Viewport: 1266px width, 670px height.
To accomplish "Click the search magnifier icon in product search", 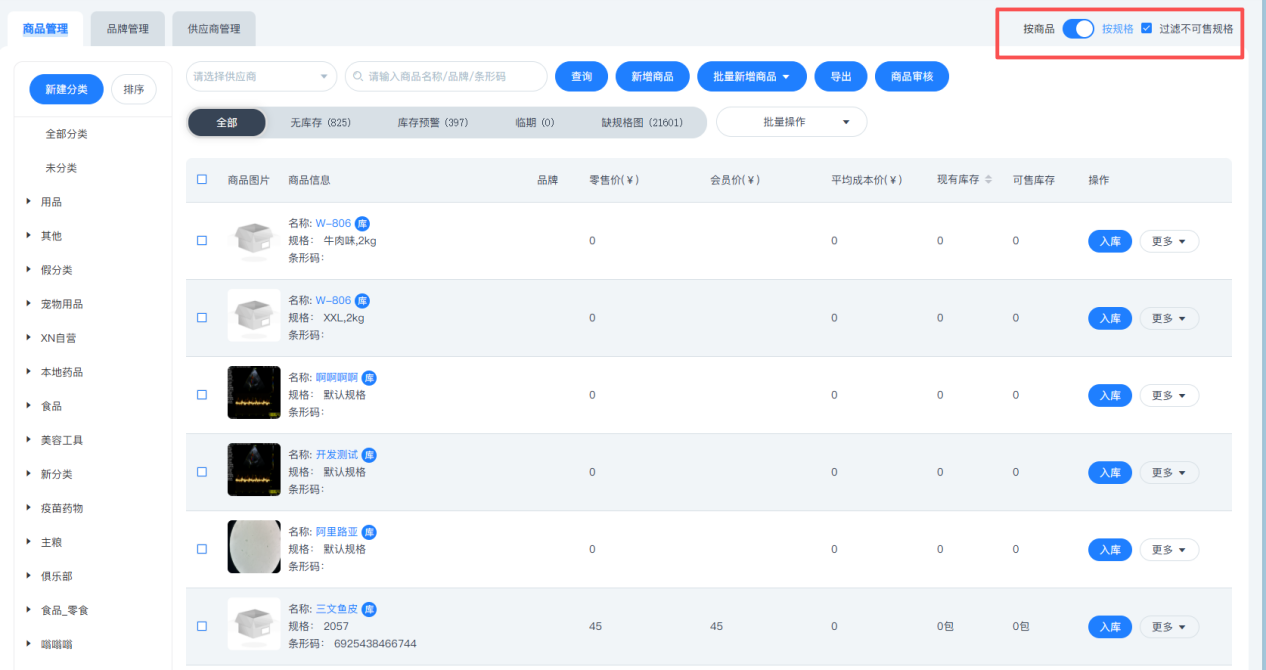I will (x=359, y=77).
